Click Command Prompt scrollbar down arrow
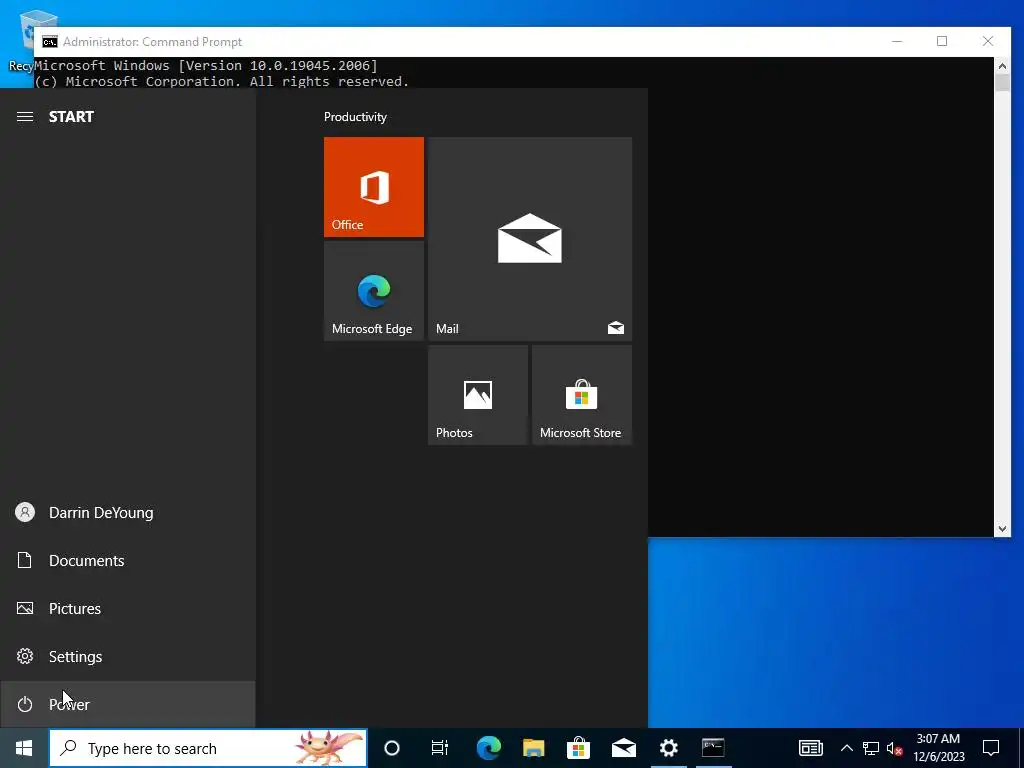The height and width of the screenshot is (768, 1024). 1002,529
